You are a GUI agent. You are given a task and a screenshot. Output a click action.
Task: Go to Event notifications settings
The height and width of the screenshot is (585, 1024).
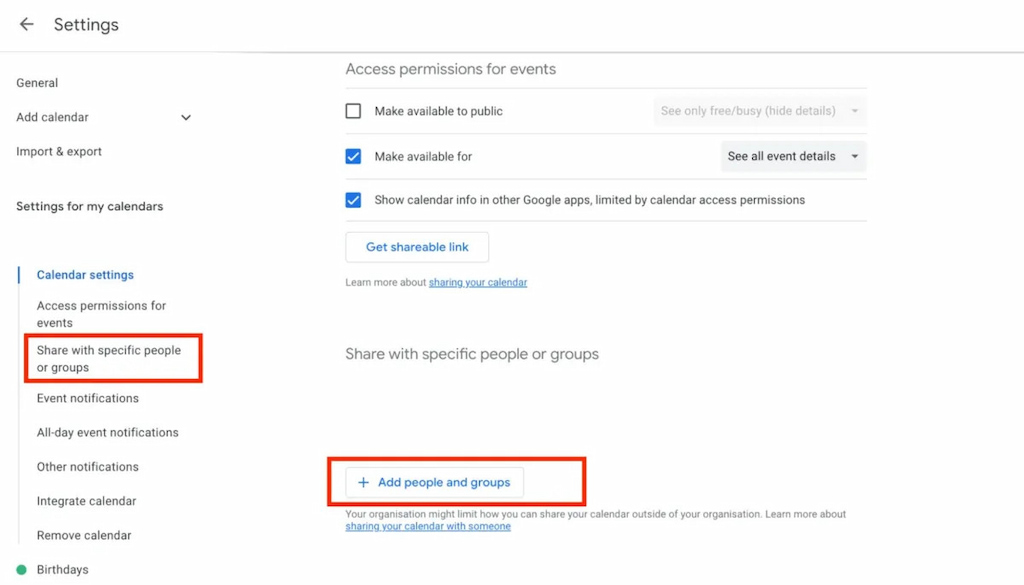coord(87,398)
